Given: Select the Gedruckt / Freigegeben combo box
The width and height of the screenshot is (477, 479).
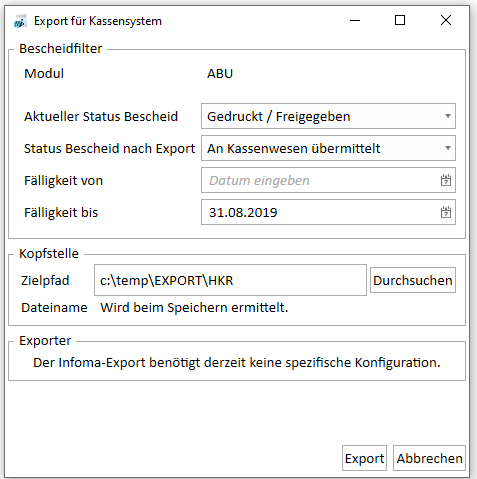Looking at the screenshot, I should (328, 116).
